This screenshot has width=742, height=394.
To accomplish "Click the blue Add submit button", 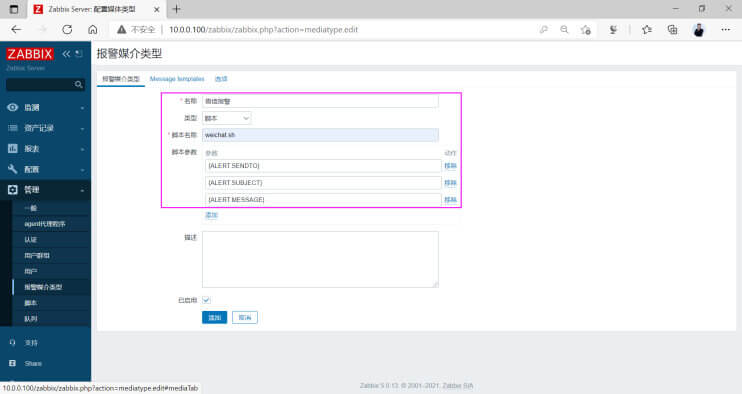I will (214, 317).
